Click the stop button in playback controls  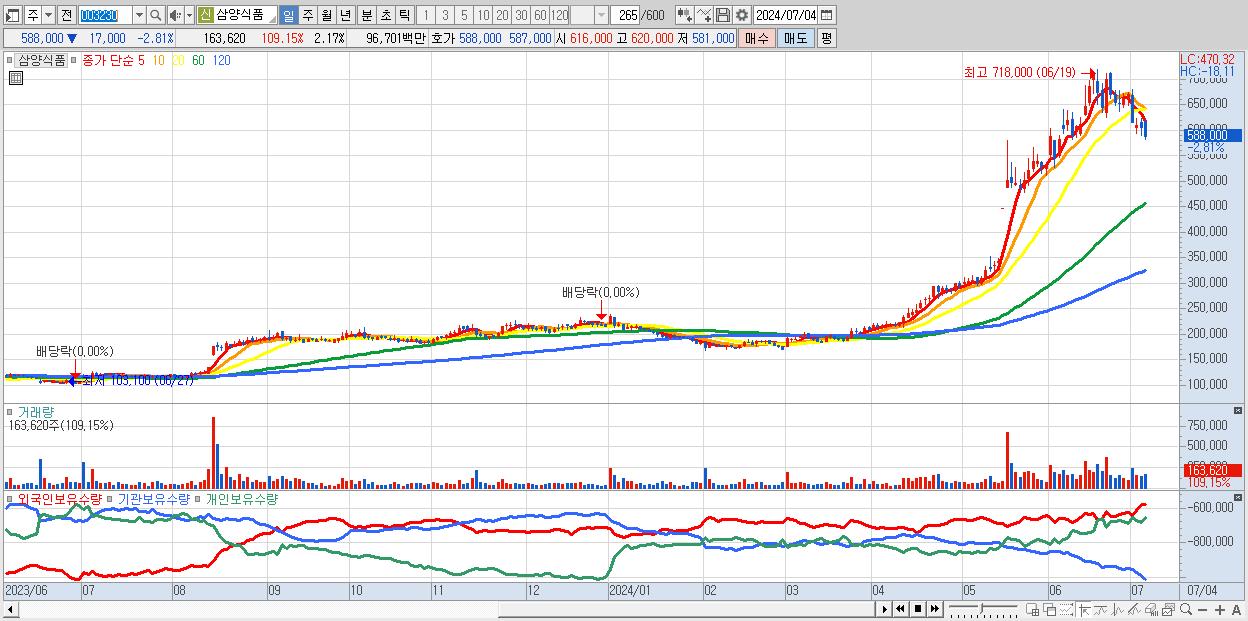(x=918, y=609)
